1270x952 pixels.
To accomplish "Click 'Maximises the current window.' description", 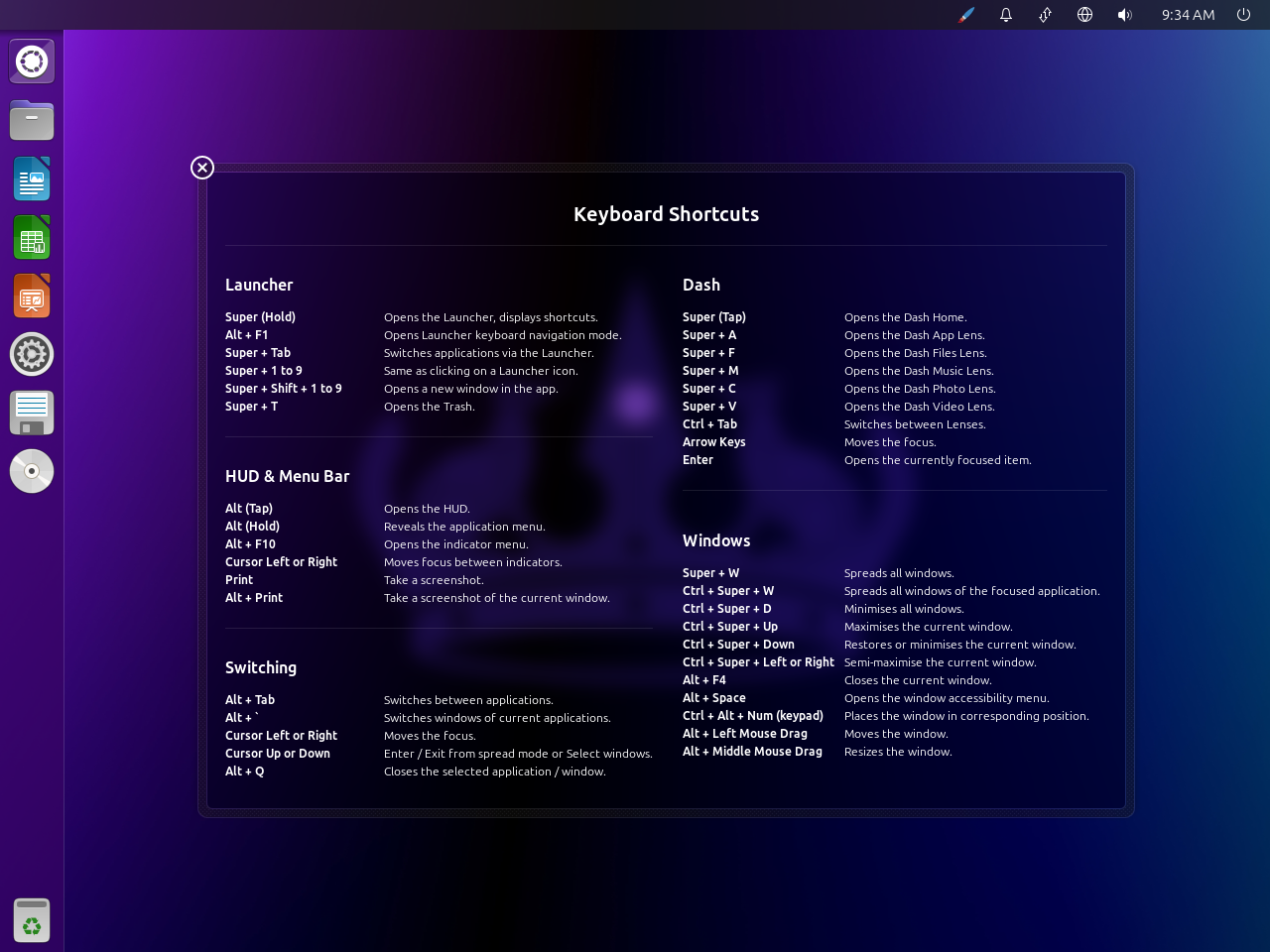I will pyautogui.click(x=929, y=627).
